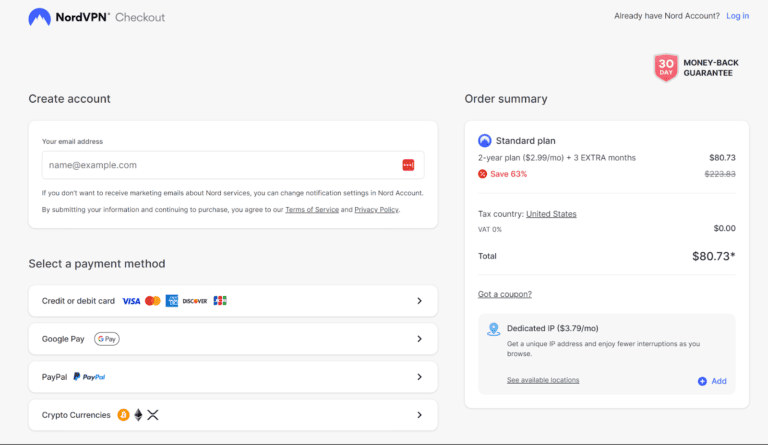Click the email address input field
The width and height of the screenshot is (768, 445).
(220, 165)
